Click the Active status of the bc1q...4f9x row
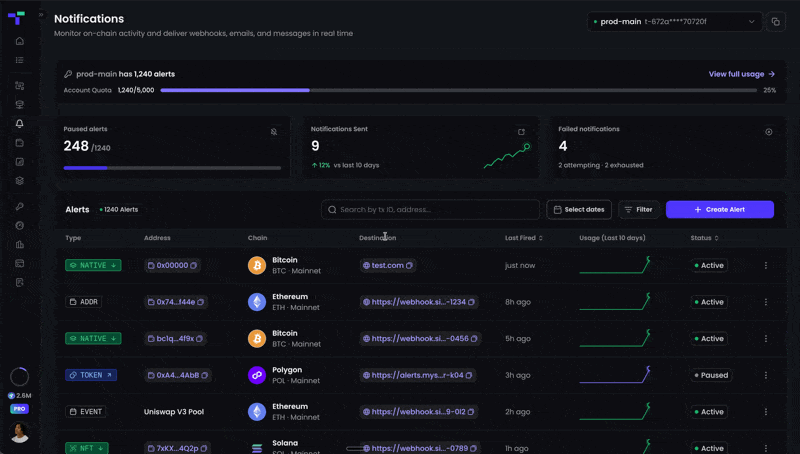Screen dimensions: 800x454 708,339
